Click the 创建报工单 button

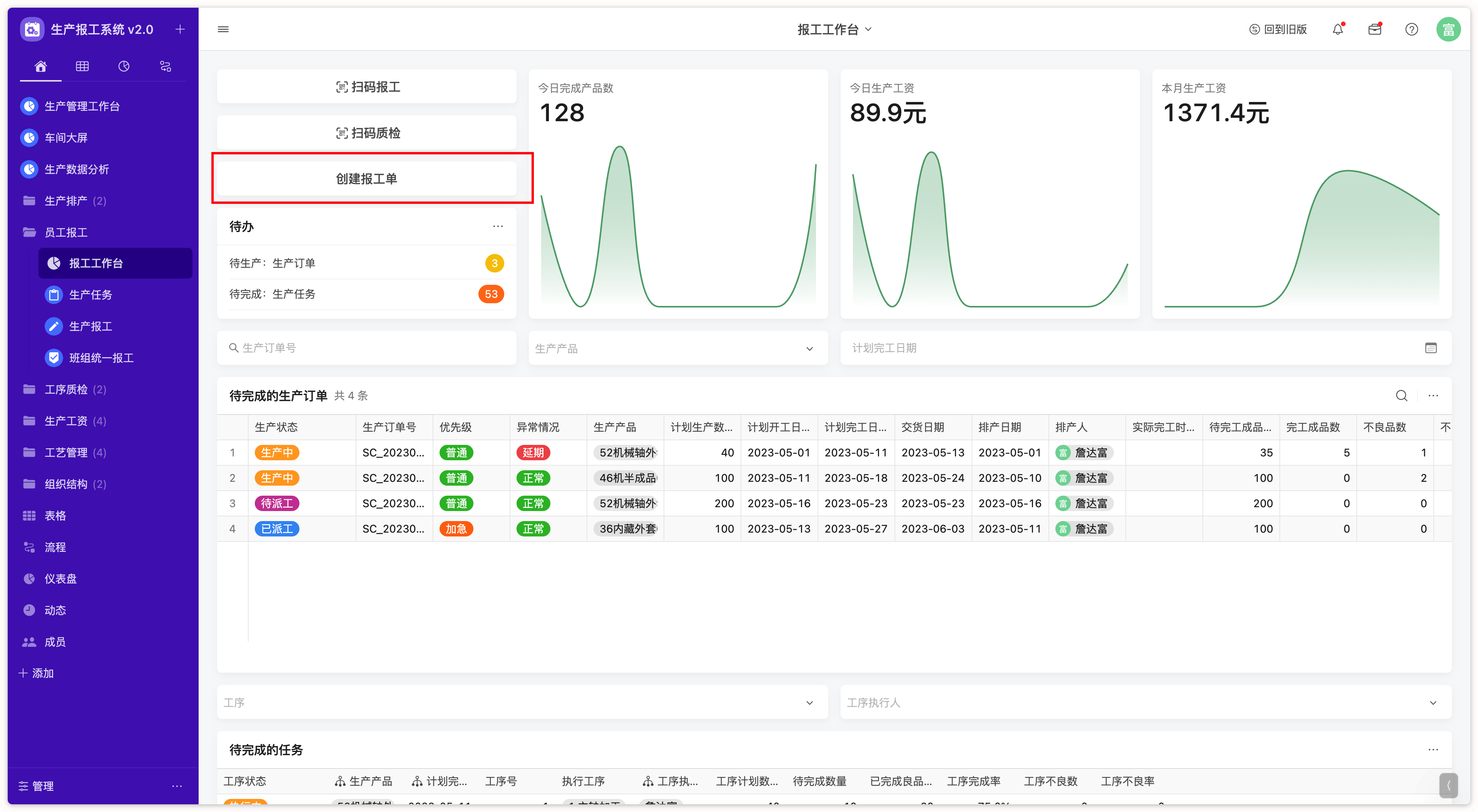point(367,179)
